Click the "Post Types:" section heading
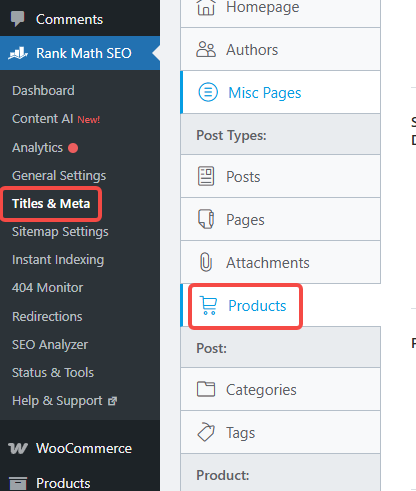This screenshot has height=491, width=416. tap(231, 135)
